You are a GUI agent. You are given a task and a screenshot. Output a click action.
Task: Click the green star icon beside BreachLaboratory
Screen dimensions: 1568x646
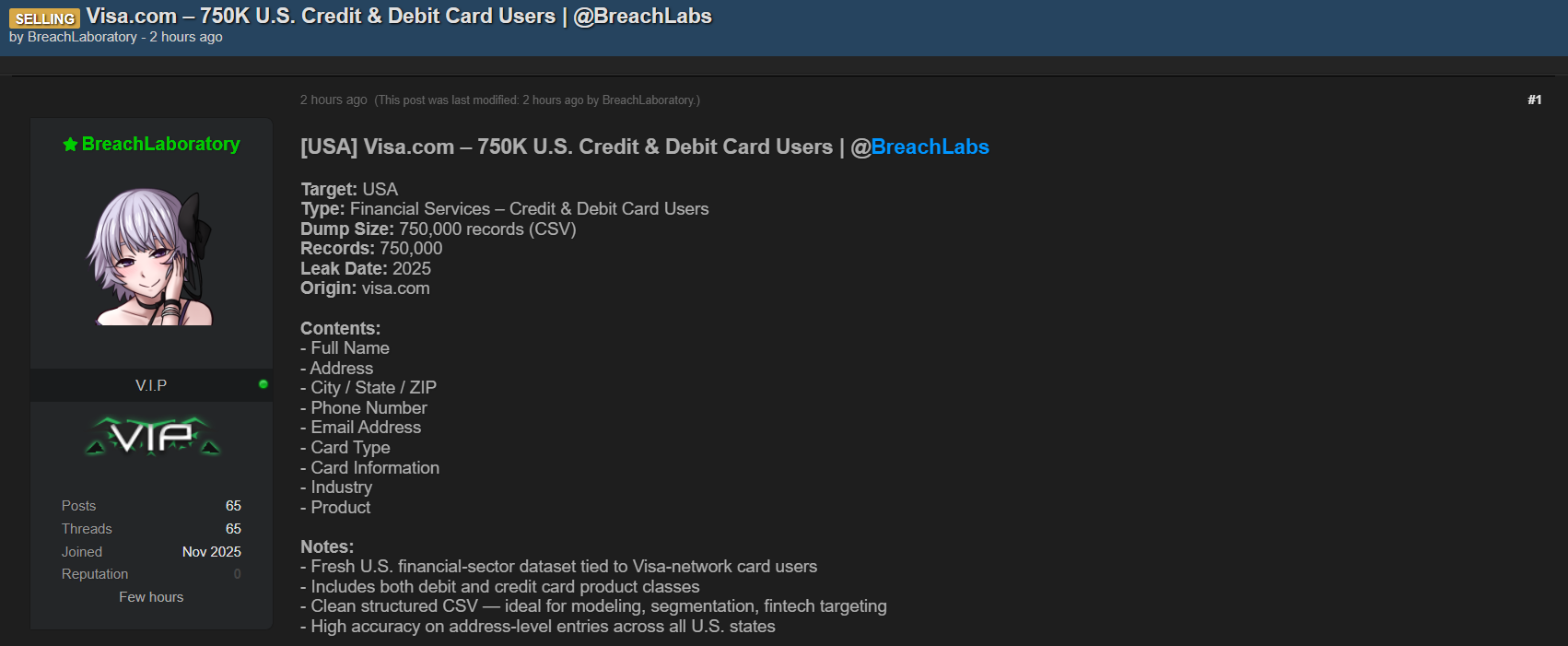click(x=70, y=145)
